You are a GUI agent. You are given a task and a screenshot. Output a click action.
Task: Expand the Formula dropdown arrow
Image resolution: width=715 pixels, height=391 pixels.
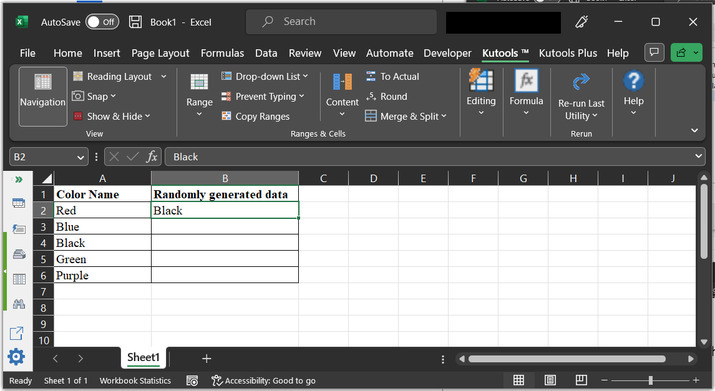pos(526,113)
